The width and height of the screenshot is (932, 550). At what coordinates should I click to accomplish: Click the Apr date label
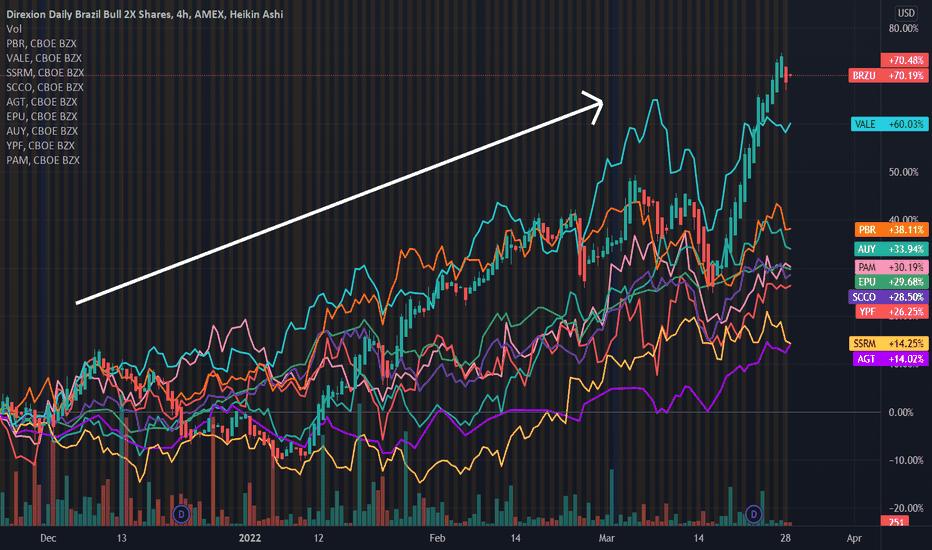pos(854,538)
